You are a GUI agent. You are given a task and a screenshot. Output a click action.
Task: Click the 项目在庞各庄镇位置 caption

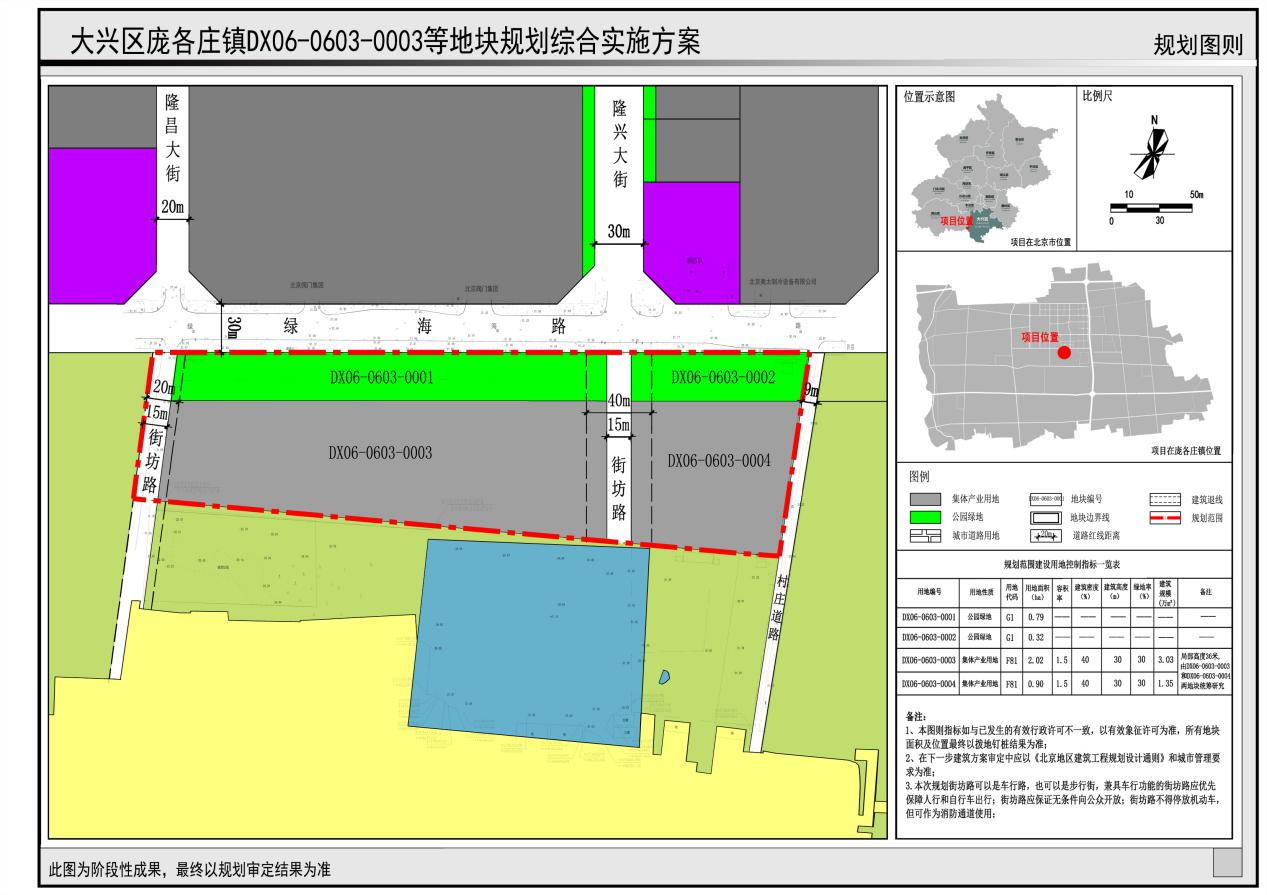click(1186, 451)
